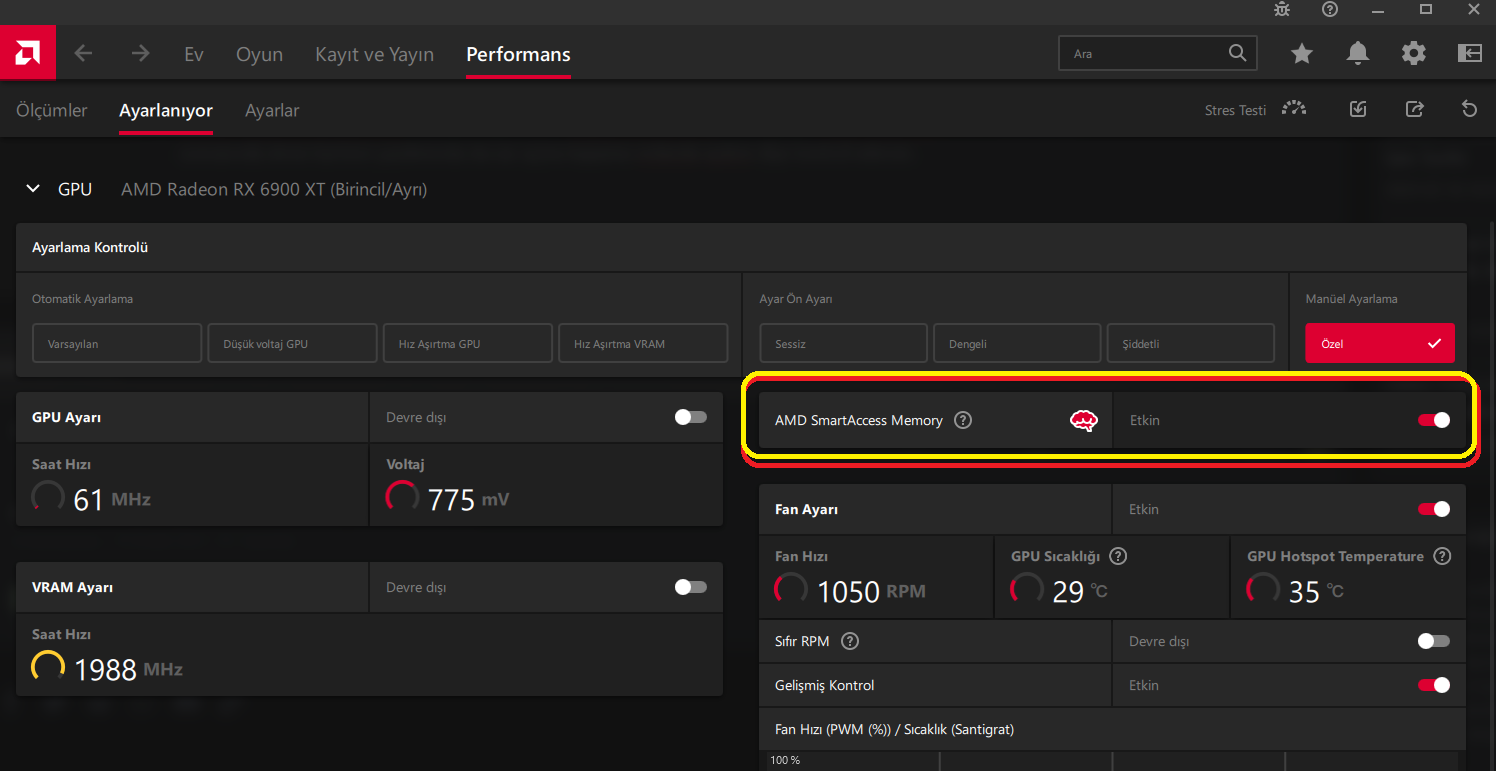Click the AMD logo icon

tap(28, 53)
